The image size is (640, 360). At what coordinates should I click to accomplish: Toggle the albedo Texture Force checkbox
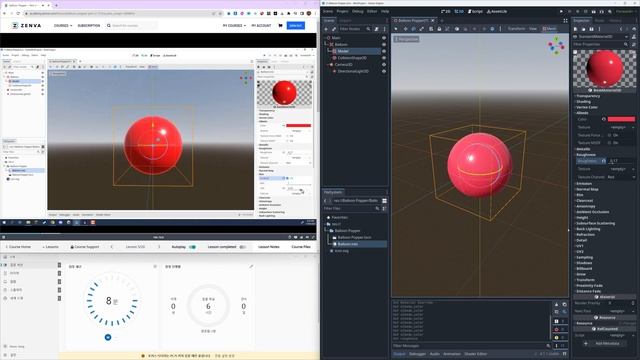pos(610,135)
